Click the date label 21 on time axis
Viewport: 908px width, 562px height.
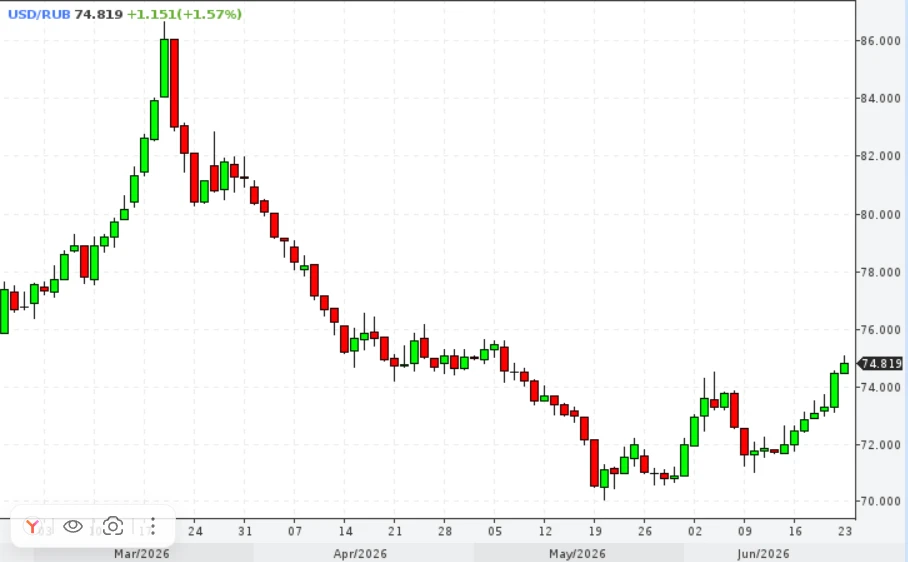[395, 531]
